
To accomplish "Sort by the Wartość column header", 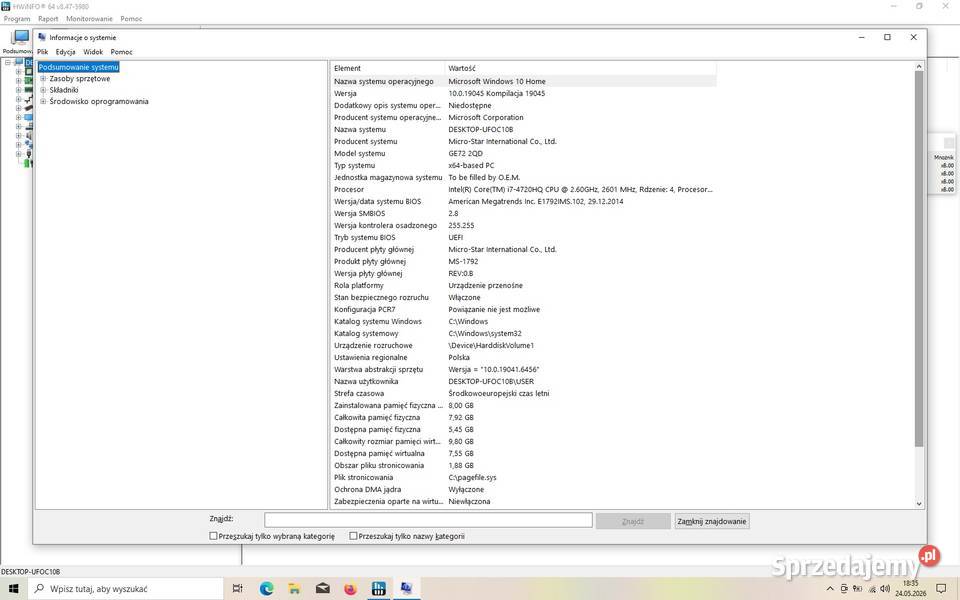I will click(580, 68).
